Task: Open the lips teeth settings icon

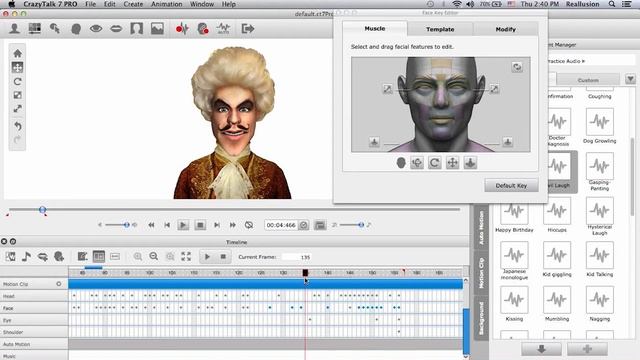Action: (116, 29)
